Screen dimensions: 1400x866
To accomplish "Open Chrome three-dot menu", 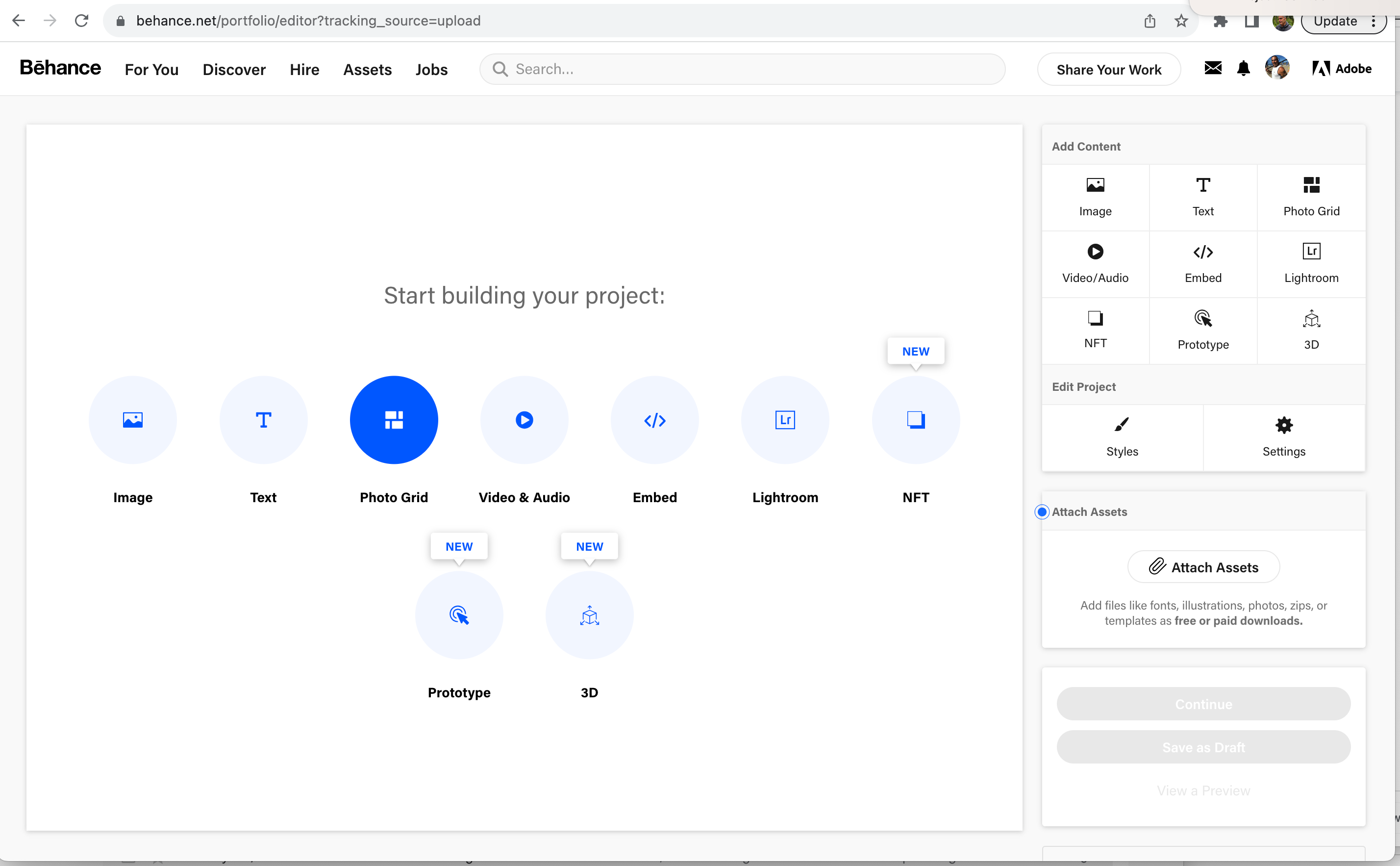I will pos(1373,21).
